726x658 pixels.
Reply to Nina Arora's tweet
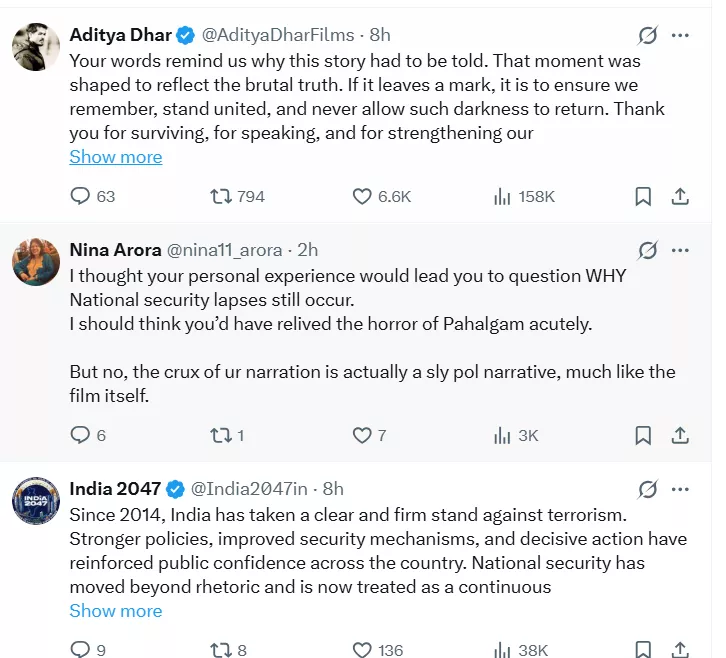click(80, 435)
